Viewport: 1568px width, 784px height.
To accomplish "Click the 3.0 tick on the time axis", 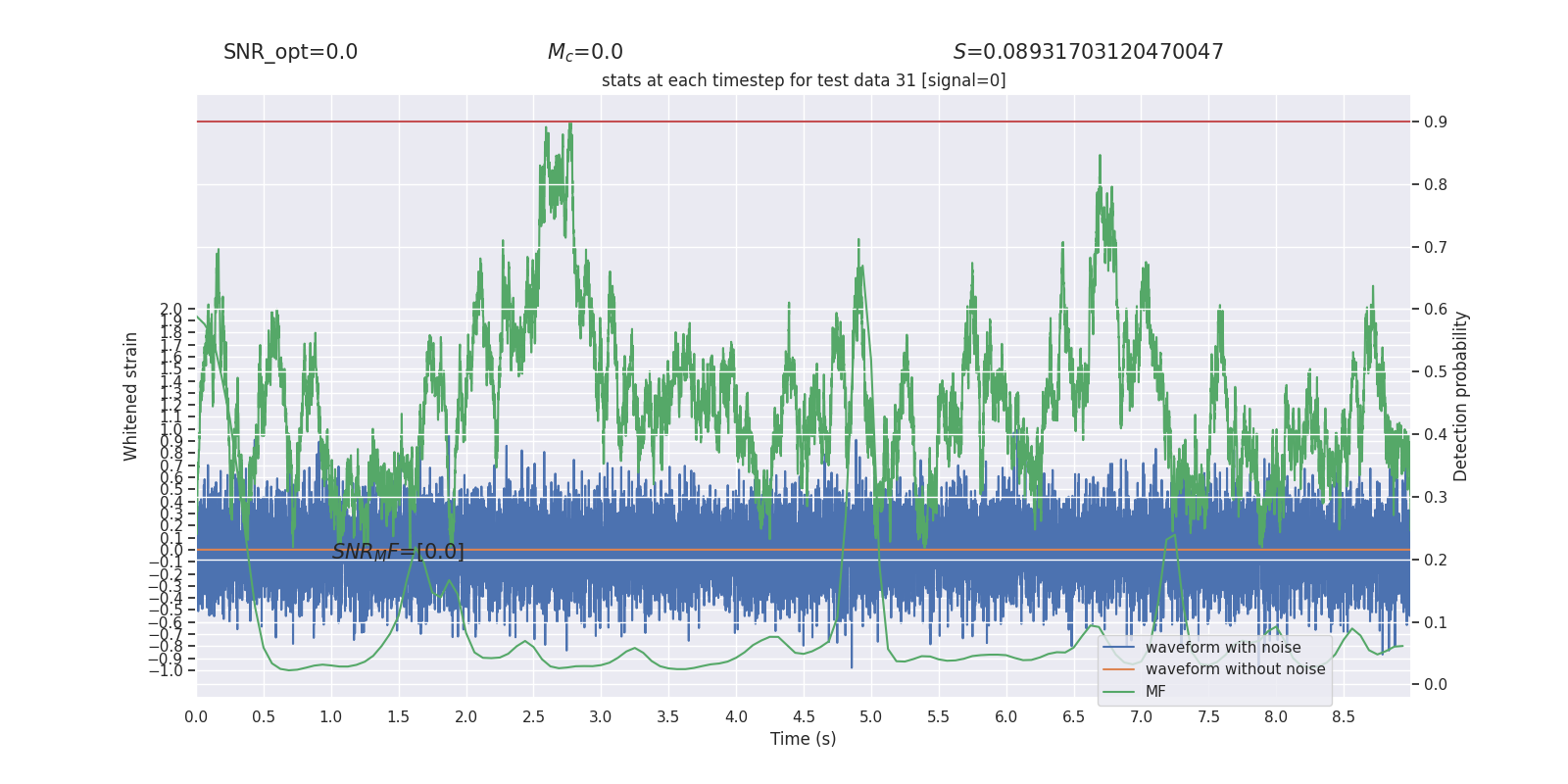I will tap(601, 716).
